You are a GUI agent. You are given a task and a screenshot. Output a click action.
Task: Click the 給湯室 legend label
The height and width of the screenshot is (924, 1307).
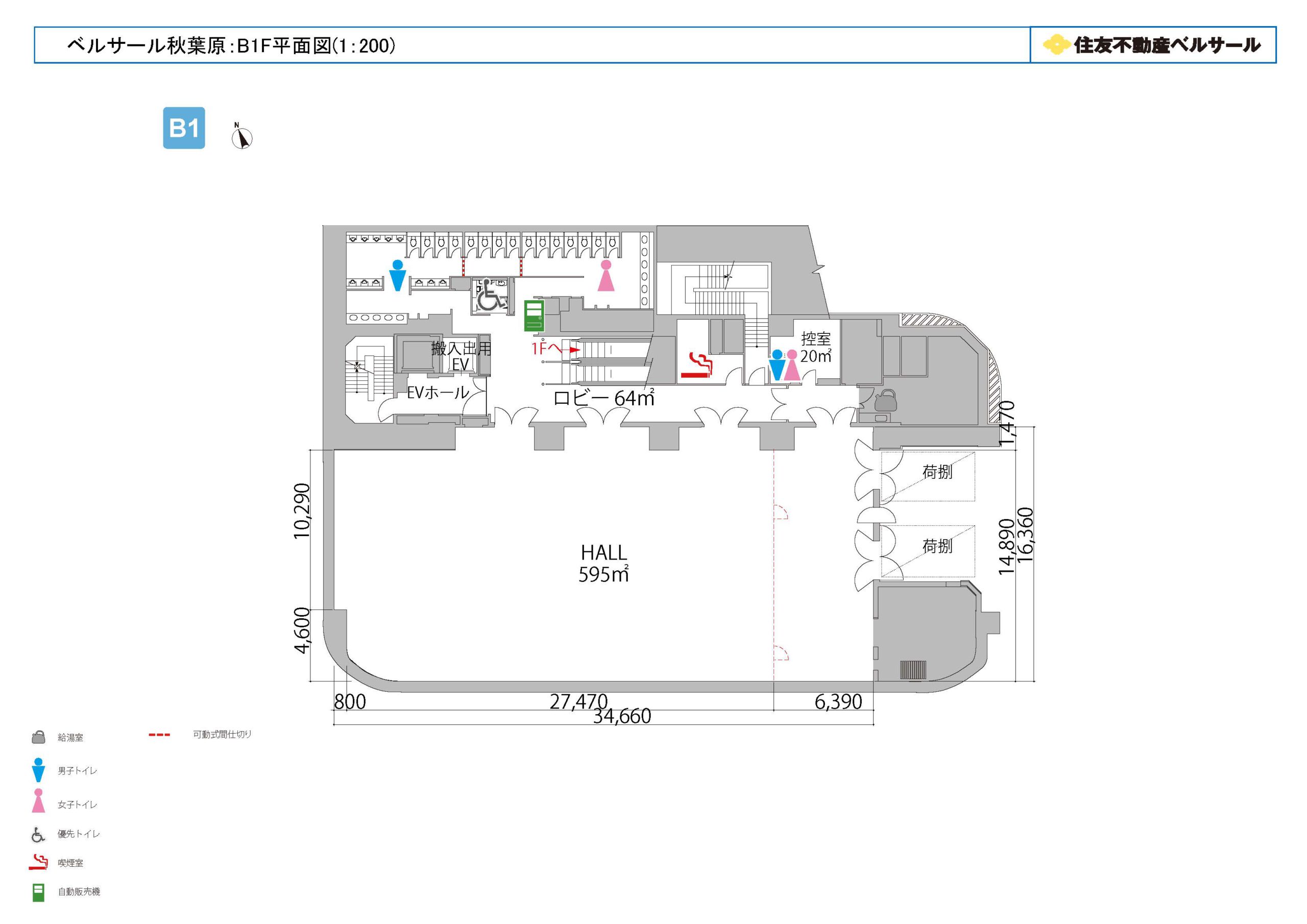[x=70, y=737]
